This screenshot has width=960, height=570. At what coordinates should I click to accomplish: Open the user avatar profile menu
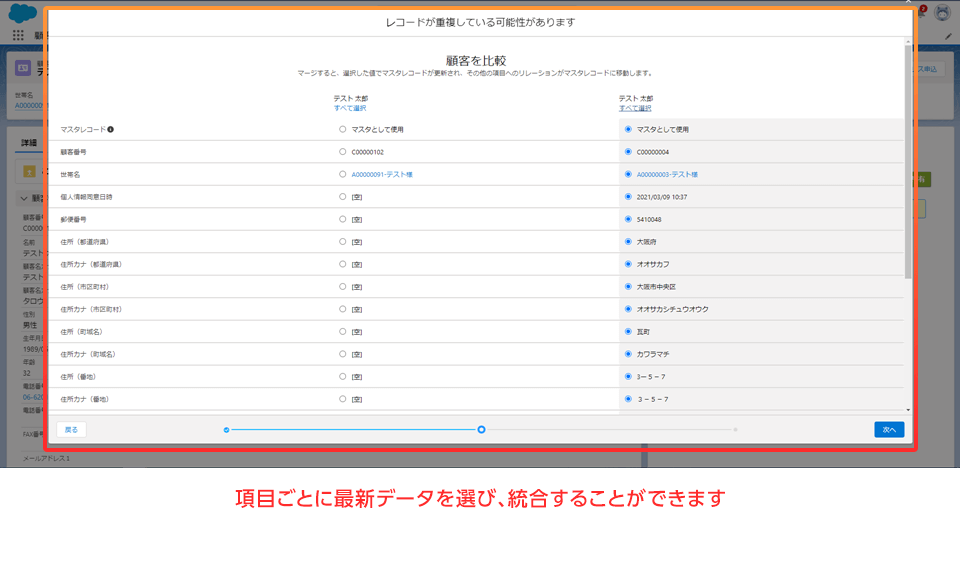pyautogui.click(x=942, y=13)
